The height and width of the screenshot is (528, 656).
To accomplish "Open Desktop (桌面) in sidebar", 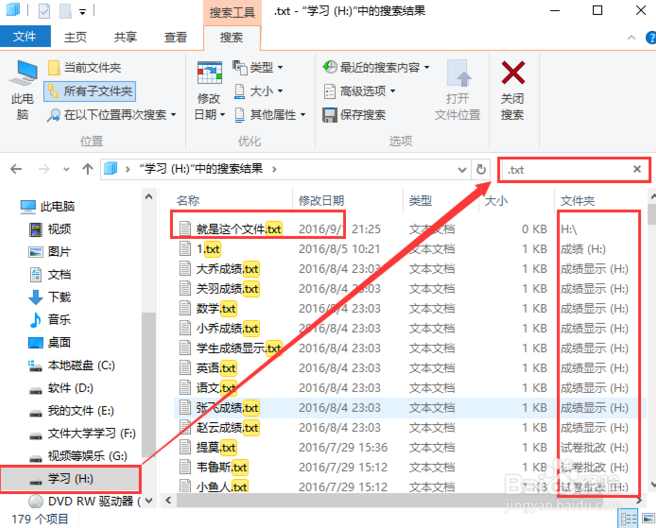I will pyautogui.click(x=50, y=342).
